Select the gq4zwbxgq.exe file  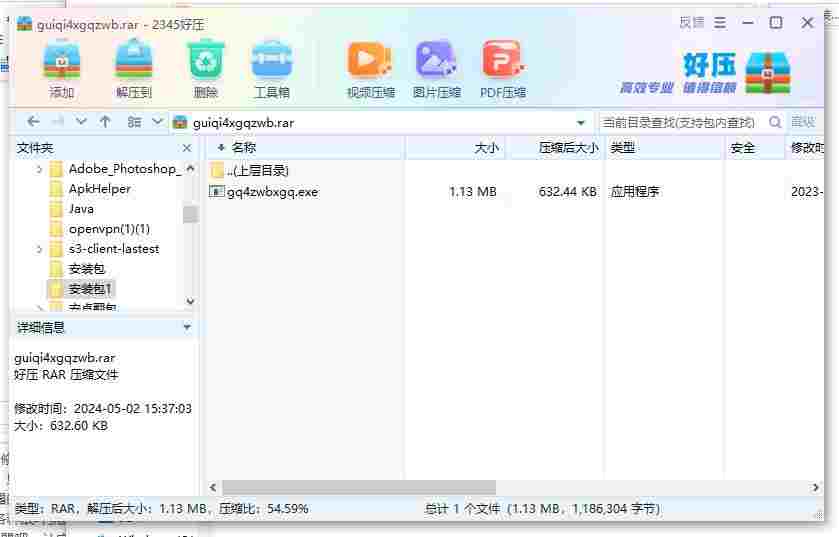[x=272, y=192]
